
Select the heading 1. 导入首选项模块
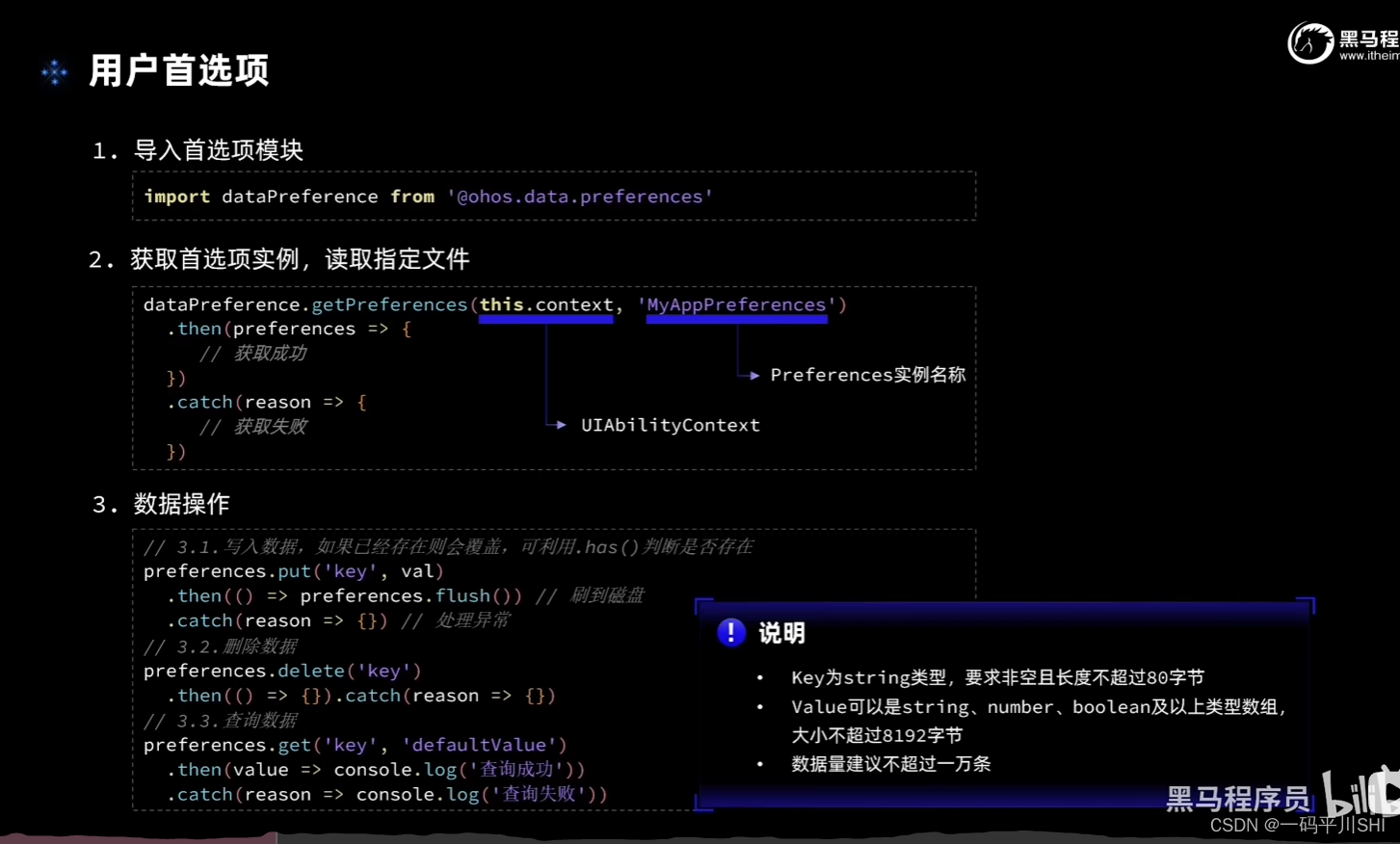pyautogui.click(x=198, y=150)
